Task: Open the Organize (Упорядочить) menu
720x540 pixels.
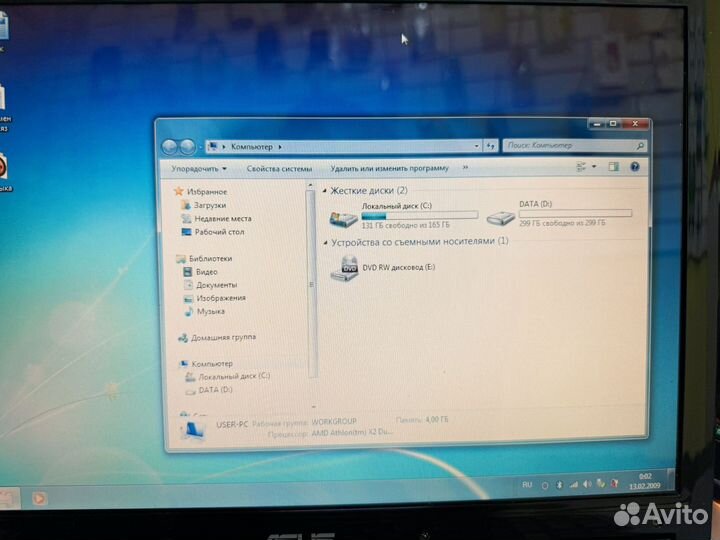Action: point(199,169)
